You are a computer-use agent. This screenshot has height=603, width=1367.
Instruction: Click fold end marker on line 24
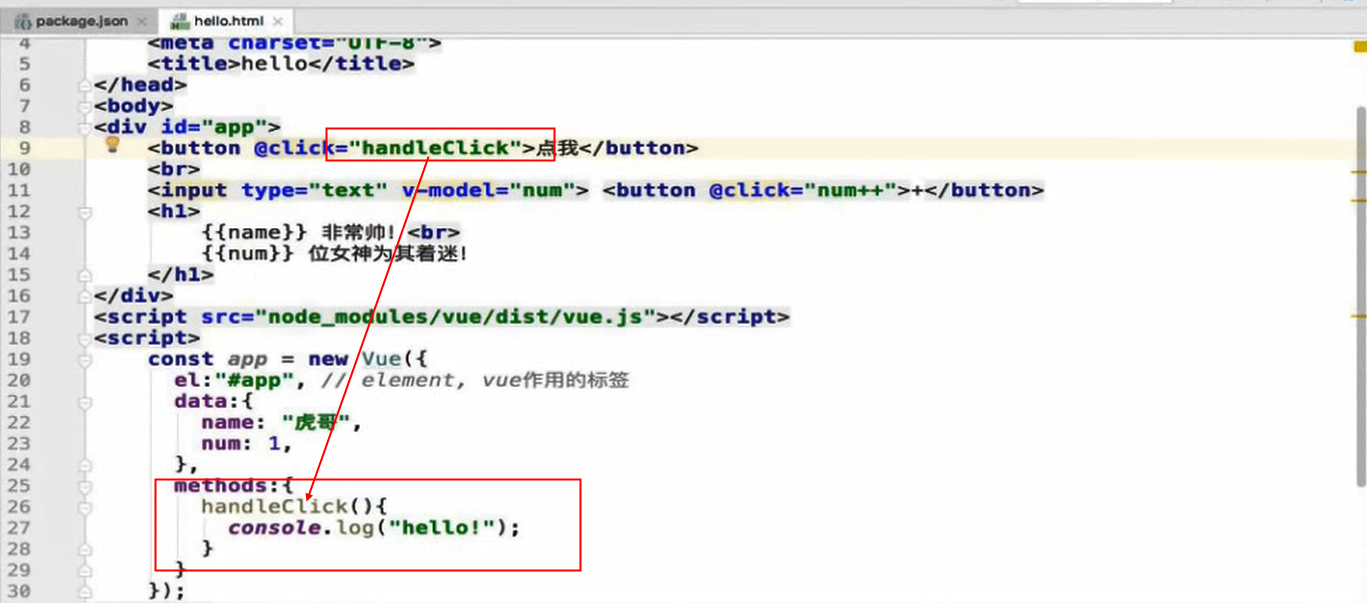click(85, 465)
